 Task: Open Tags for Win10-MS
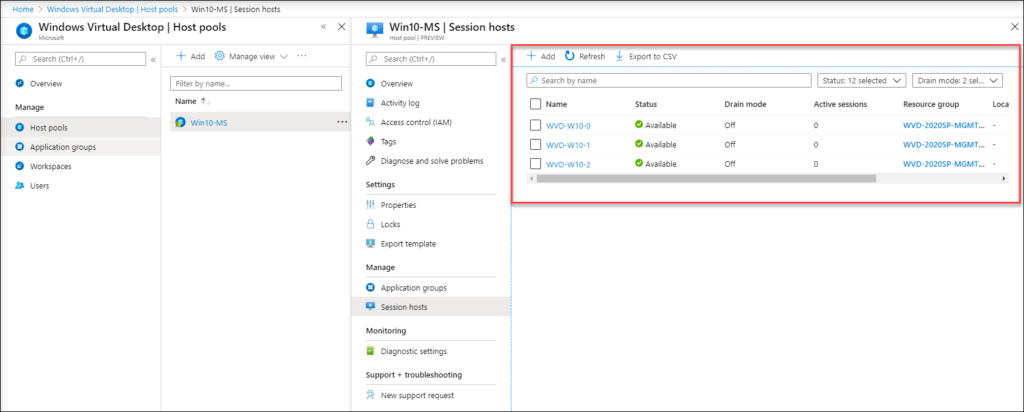(389, 142)
